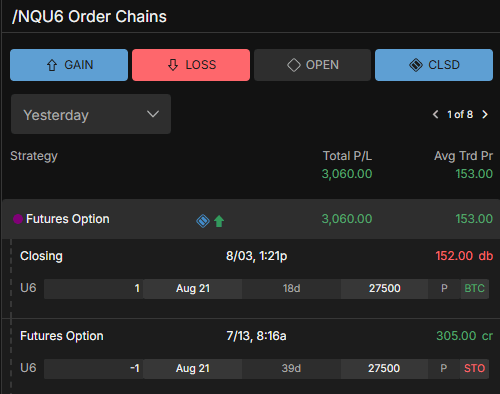Screen dimensions: 500x394
Task: Click the green up-arrow gain icon
Action: 219,221
